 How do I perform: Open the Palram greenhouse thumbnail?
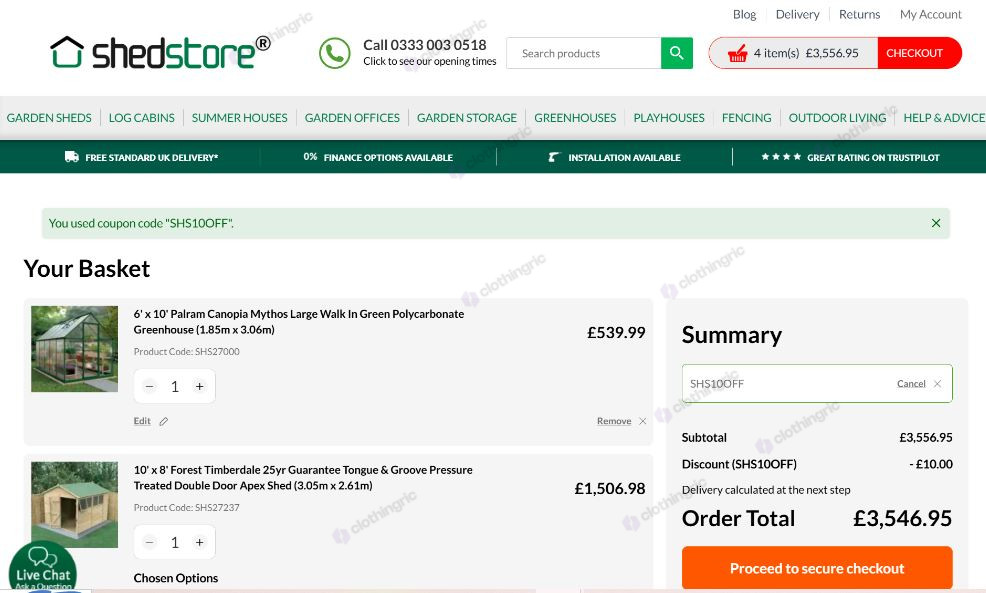[x=75, y=349]
